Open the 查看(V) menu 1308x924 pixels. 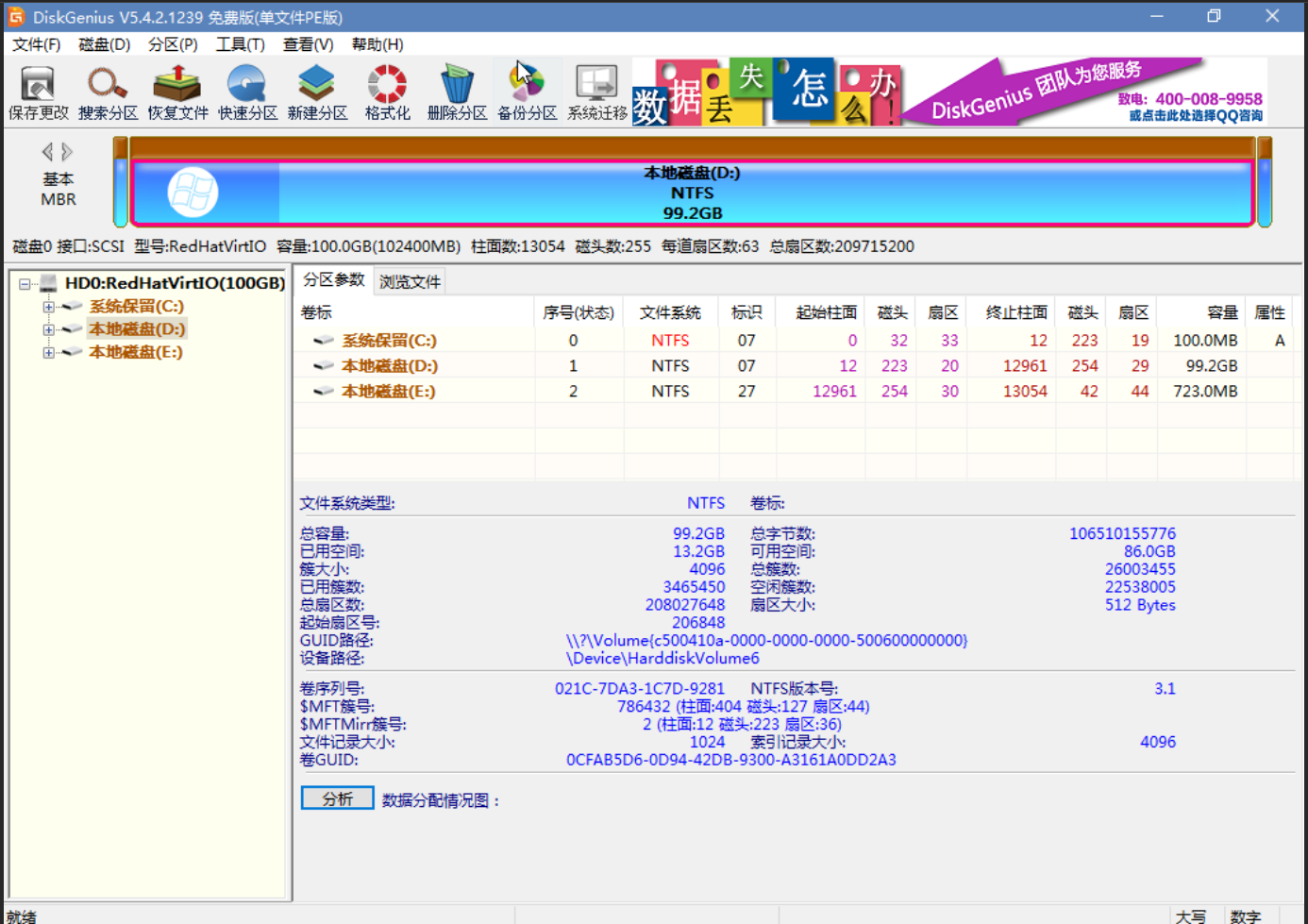[x=309, y=44]
